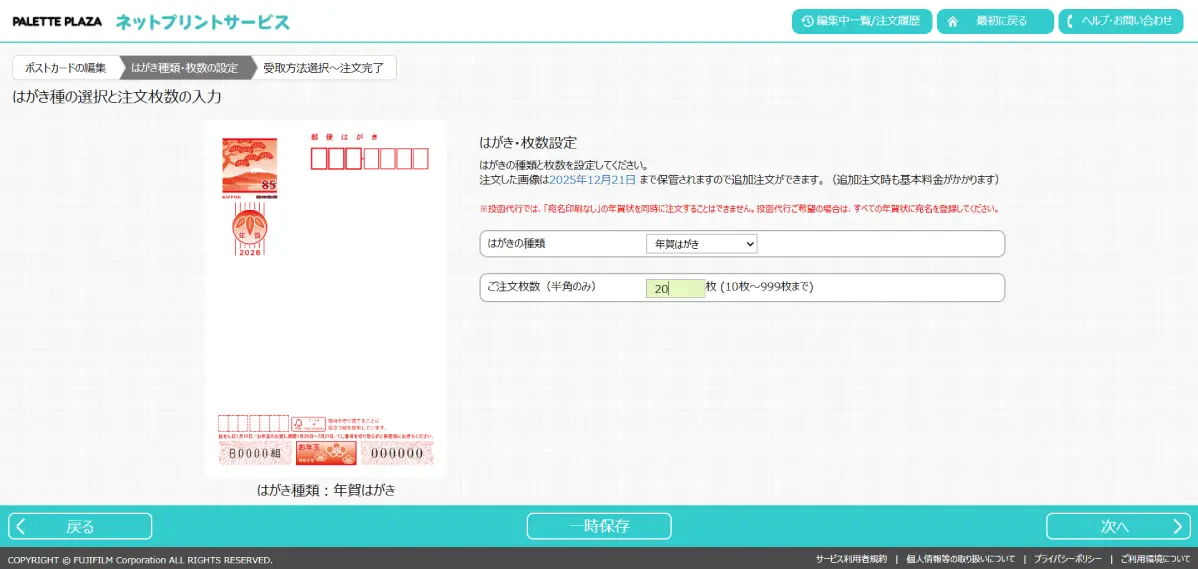Open プライバシーポリシー link

pyautogui.click(x=1067, y=560)
